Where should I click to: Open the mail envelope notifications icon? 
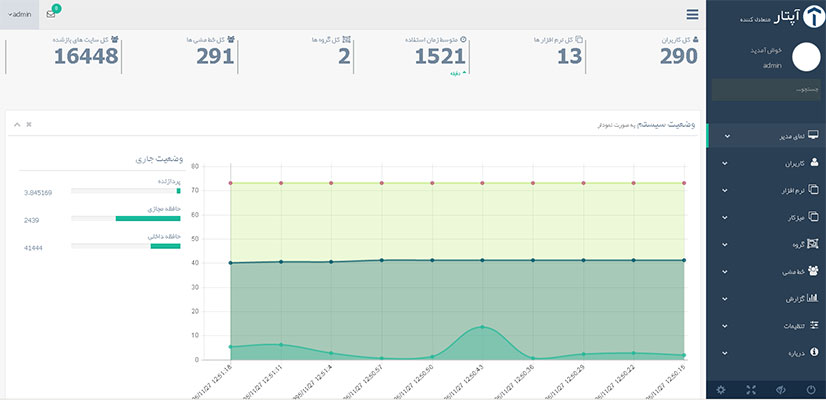(x=51, y=14)
